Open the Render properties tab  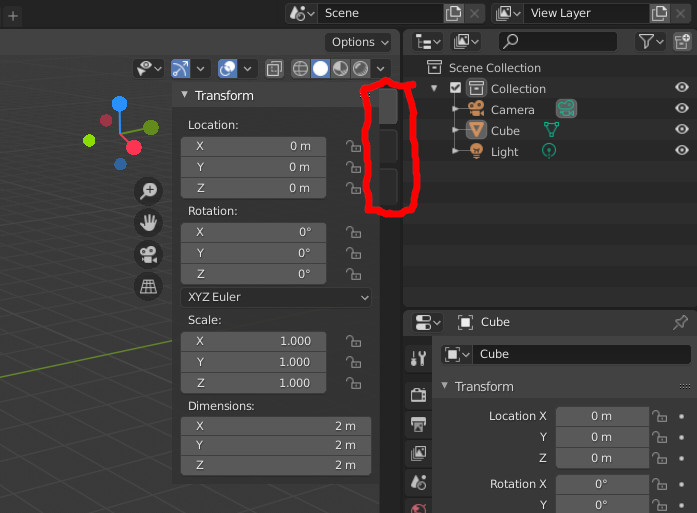click(418, 394)
